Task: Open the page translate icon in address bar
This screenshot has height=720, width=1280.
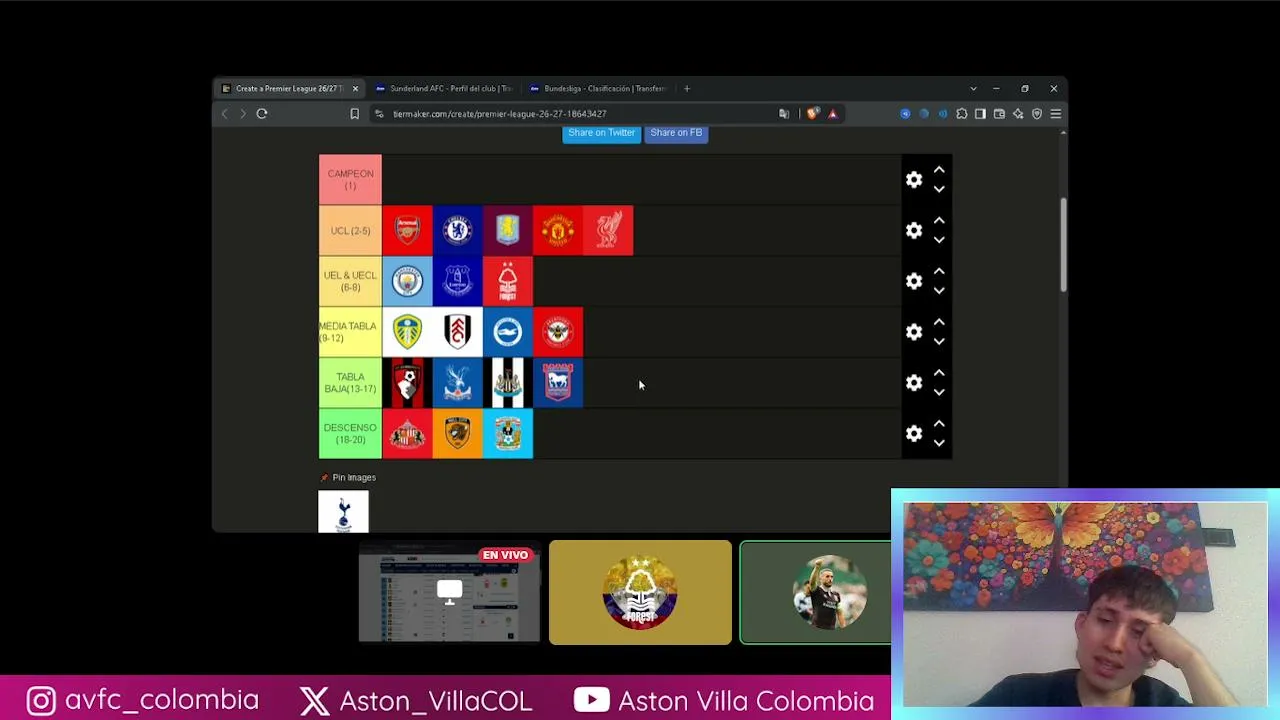Action: coord(784,114)
